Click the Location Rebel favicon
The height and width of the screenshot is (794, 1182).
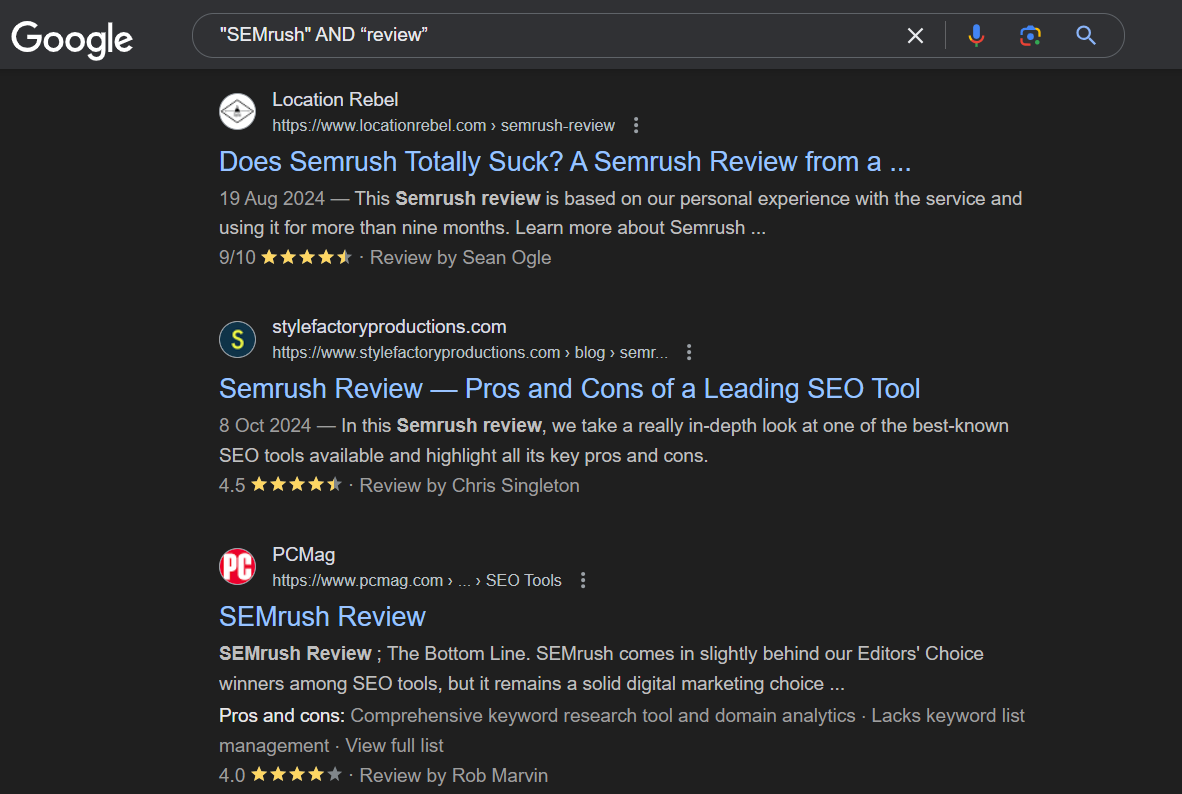pyautogui.click(x=237, y=112)
